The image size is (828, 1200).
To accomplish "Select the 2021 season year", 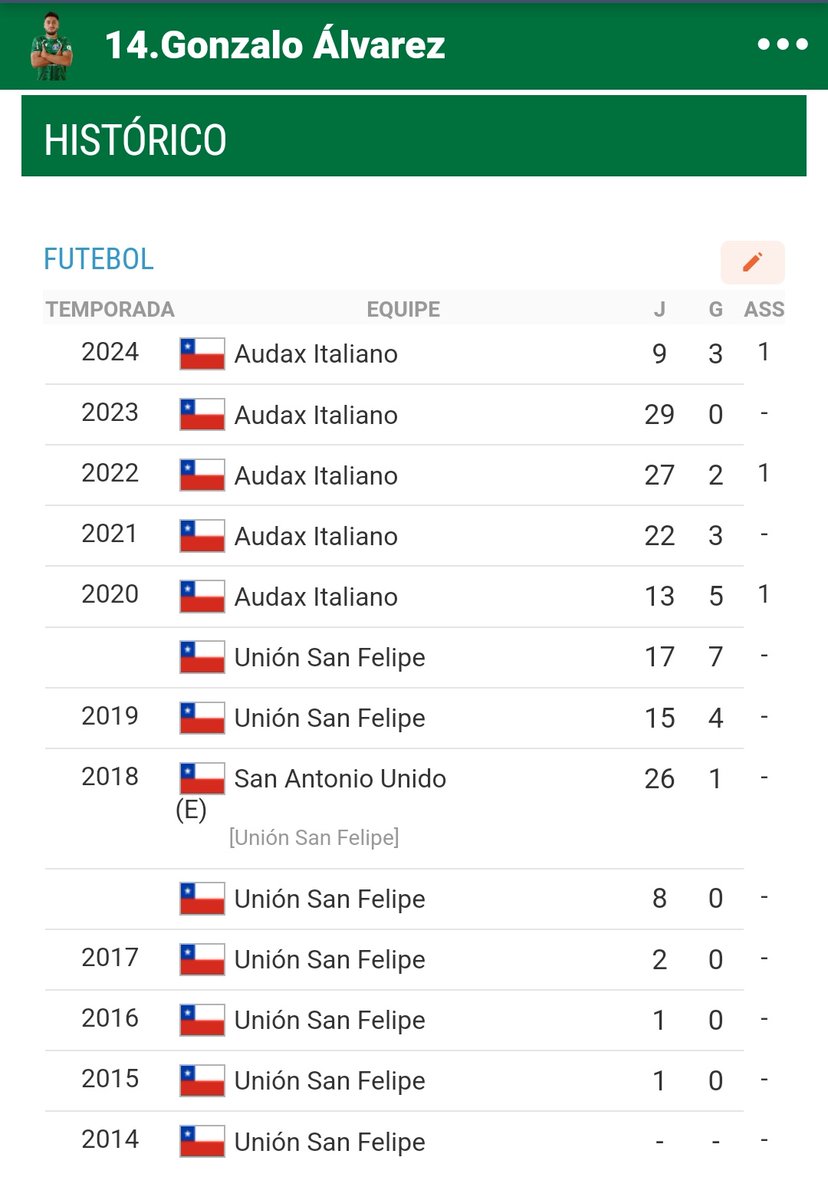I will pos(109,534).
